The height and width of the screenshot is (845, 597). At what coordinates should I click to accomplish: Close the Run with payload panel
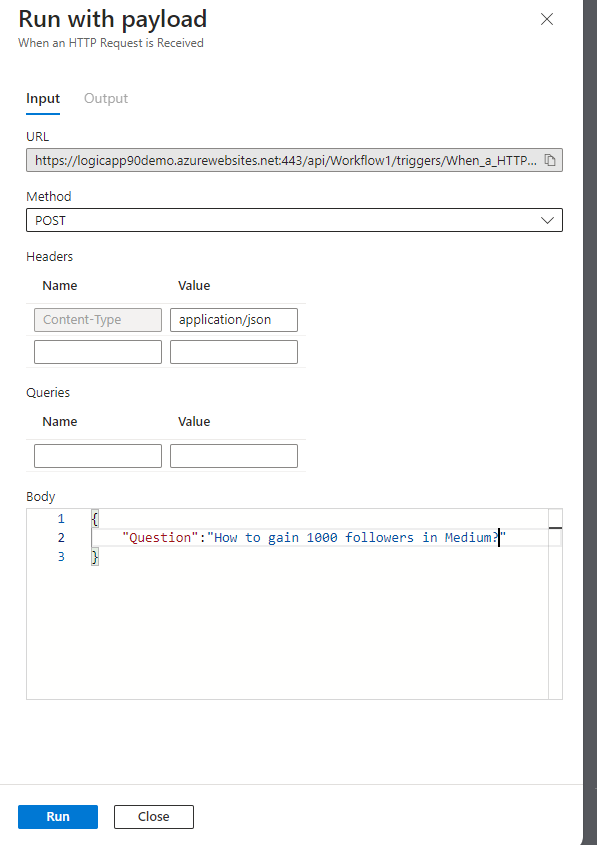click(x=547, y=19)
